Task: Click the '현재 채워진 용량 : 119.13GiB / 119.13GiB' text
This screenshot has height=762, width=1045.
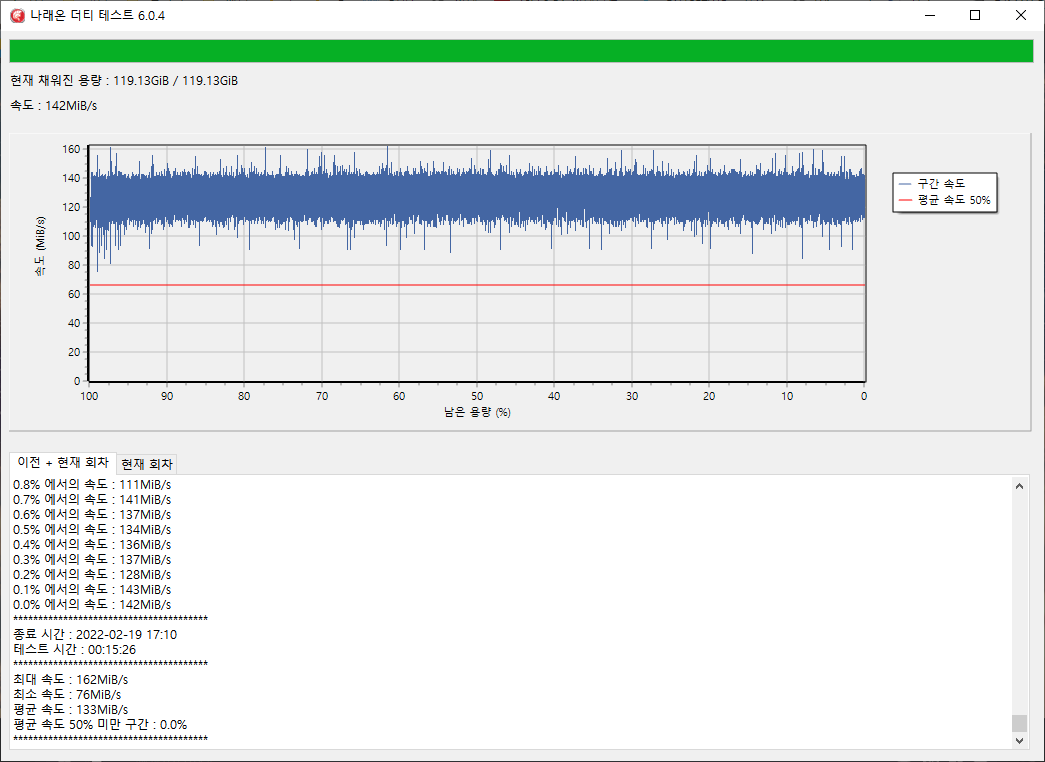Action: (x=124, y=81)
